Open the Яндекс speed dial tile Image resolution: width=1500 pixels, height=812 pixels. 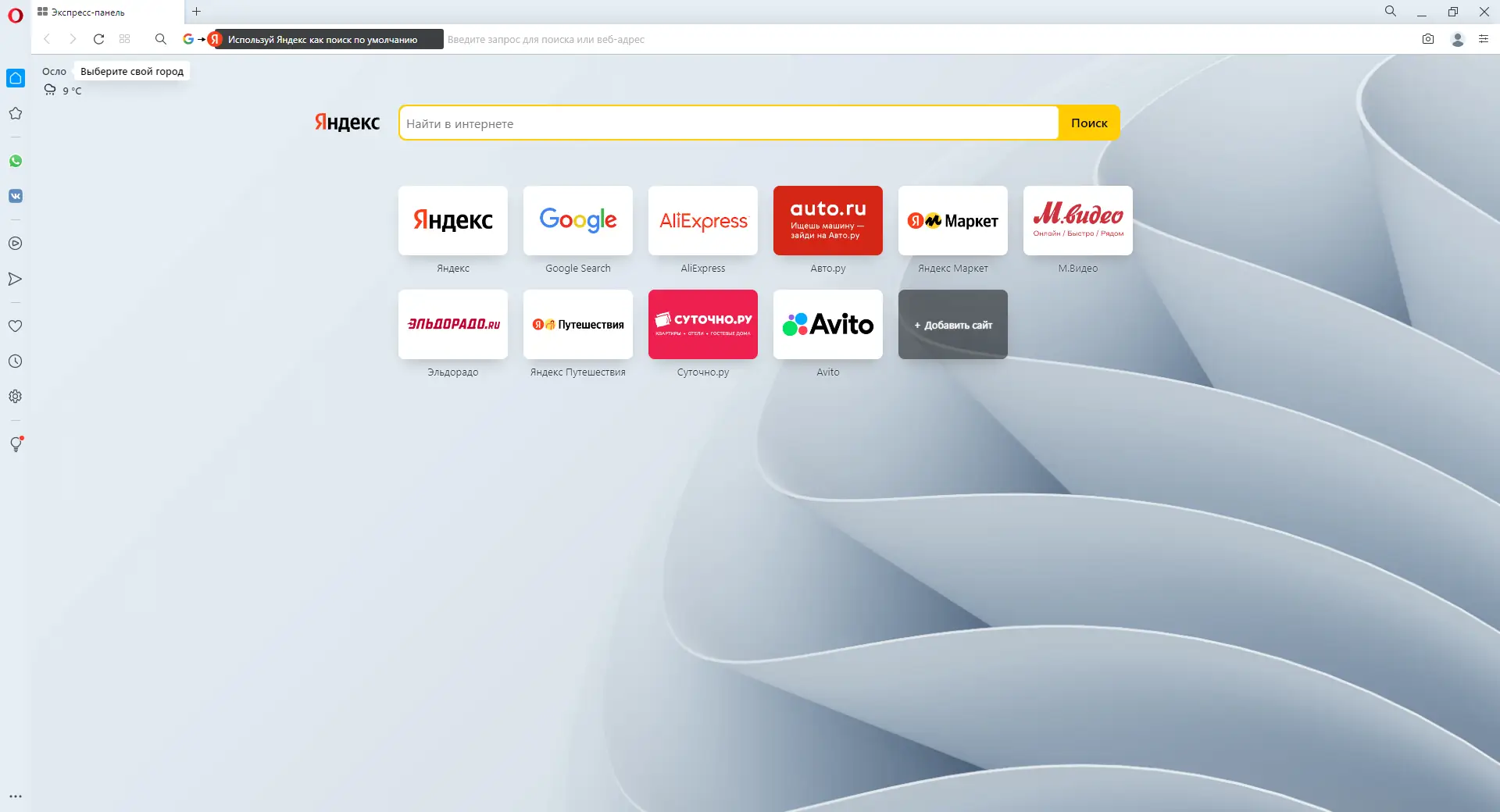click(x=453, y=220)
